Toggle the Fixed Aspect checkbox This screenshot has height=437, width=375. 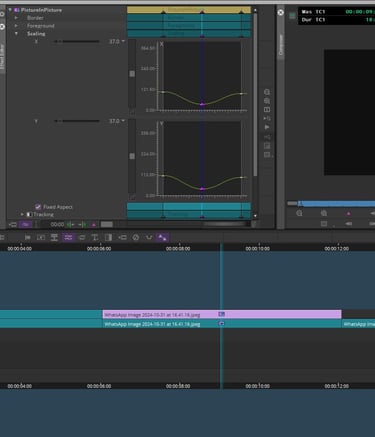38,207
